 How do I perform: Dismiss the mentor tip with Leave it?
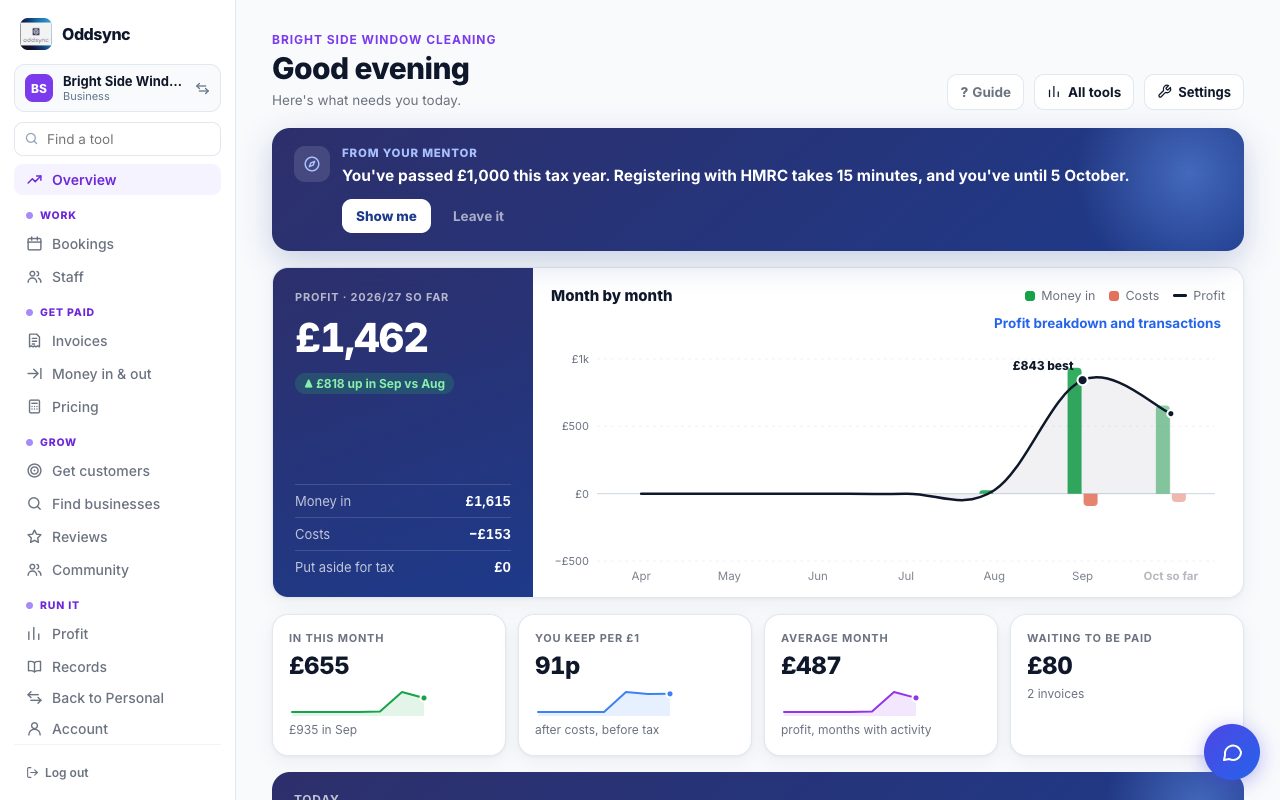tap(478, 216)
